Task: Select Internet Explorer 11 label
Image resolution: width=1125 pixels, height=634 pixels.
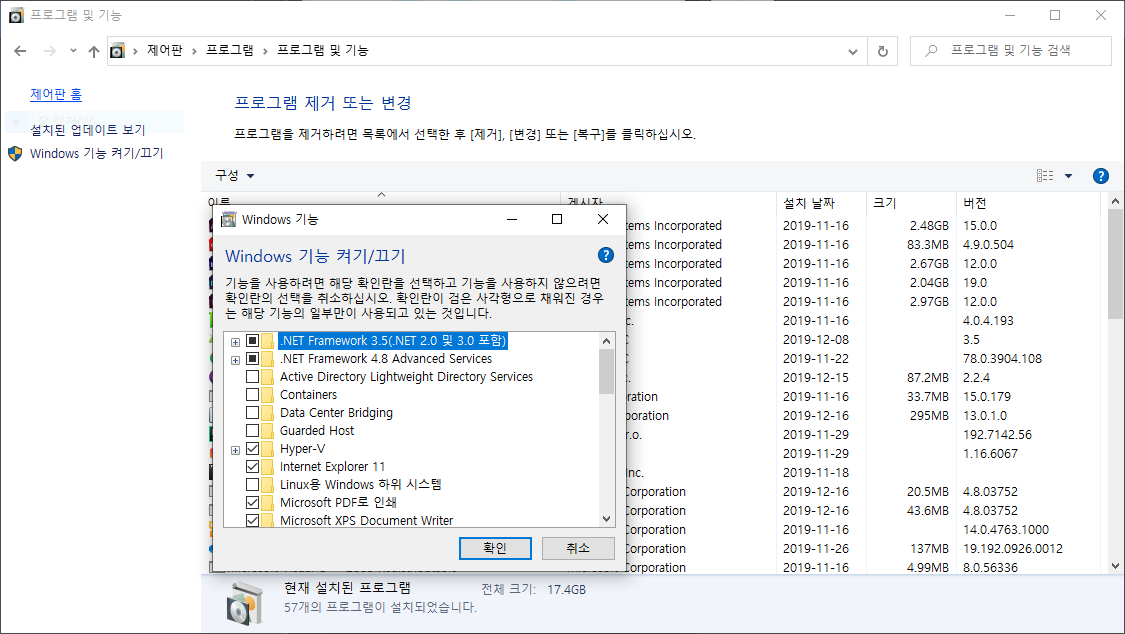Action: [x=332, y=466]
